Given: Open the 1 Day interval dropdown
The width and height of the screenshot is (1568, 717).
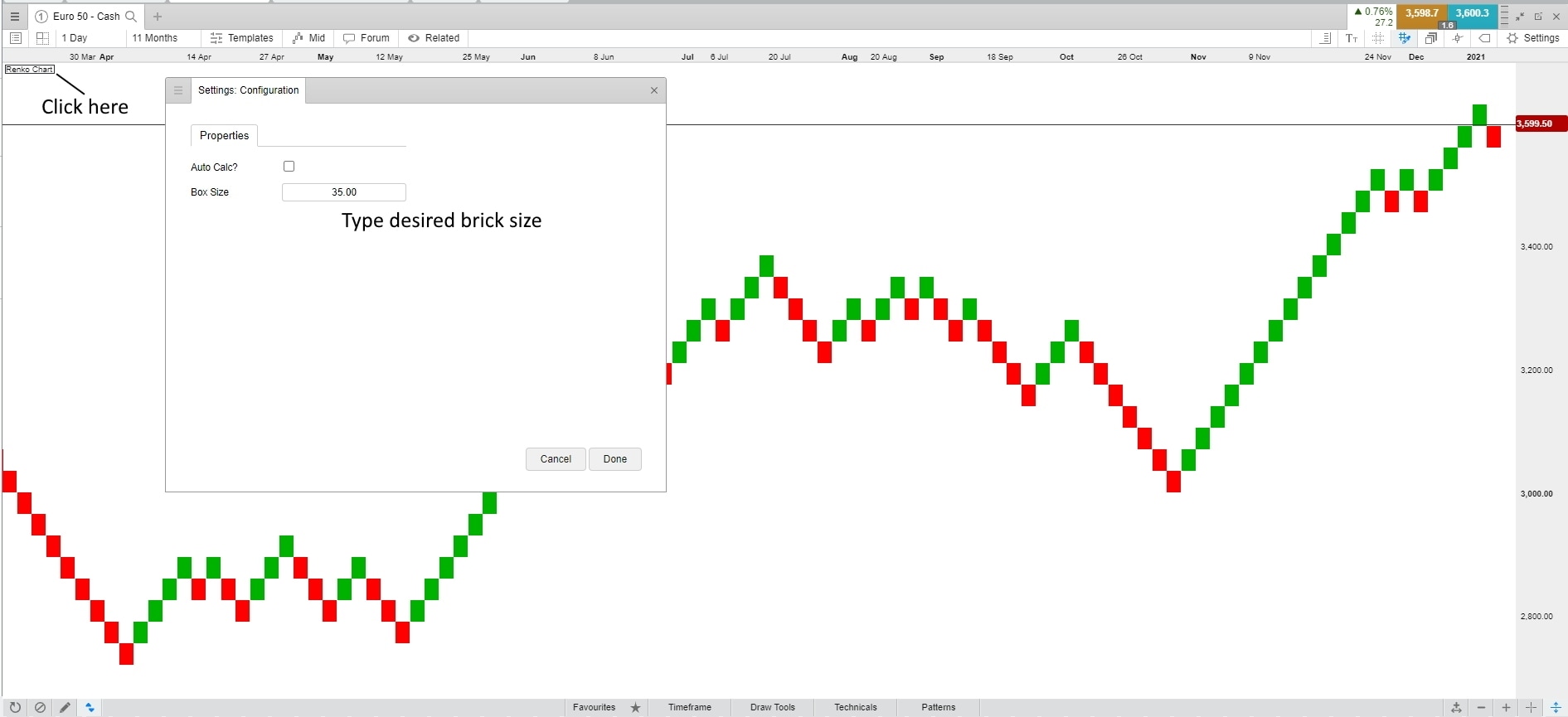Looking at the screenshot, I should coord(75,38).
